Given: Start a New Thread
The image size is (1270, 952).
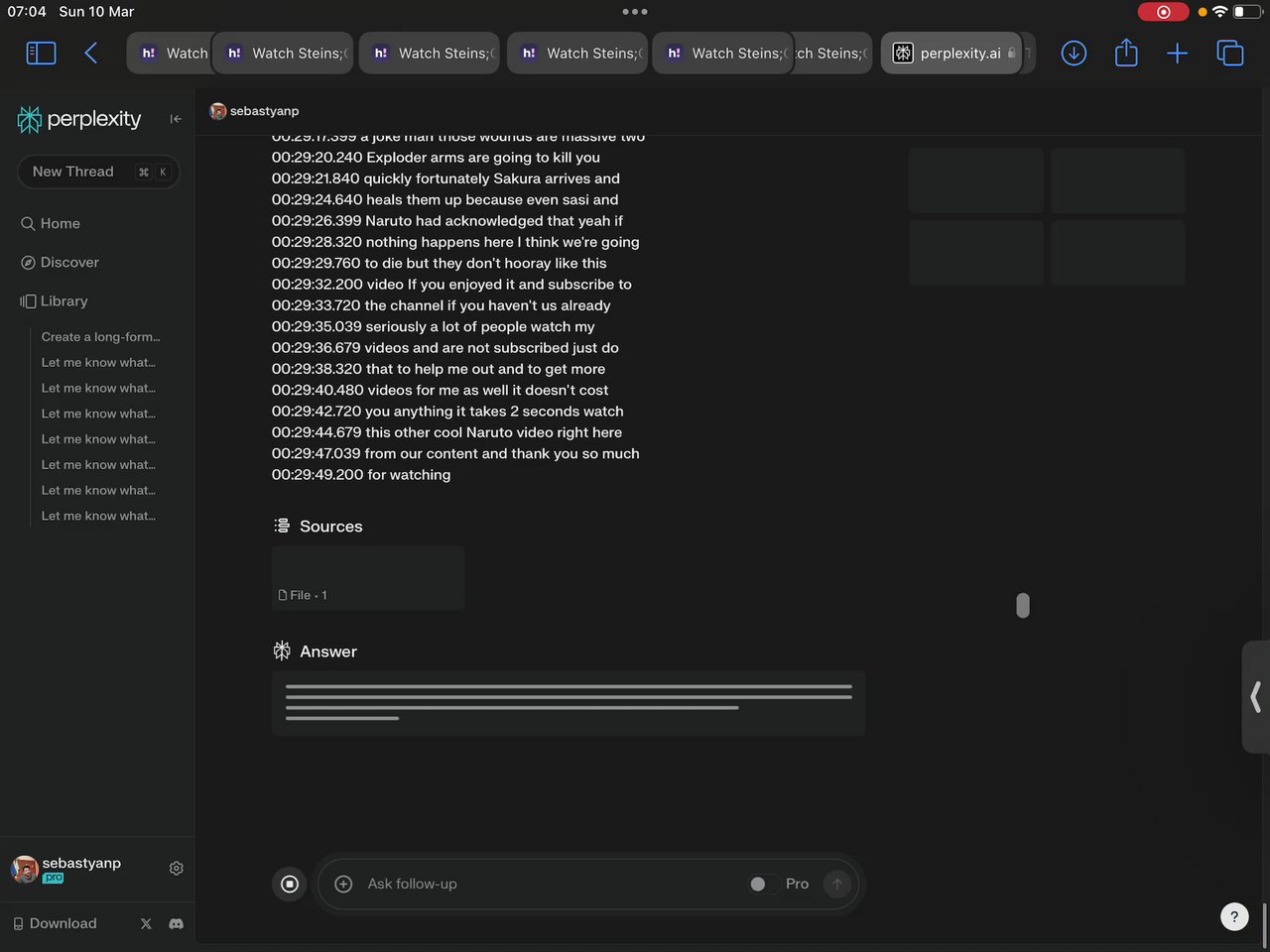Looking at the screenshot, I should click(x=98, y=172).
